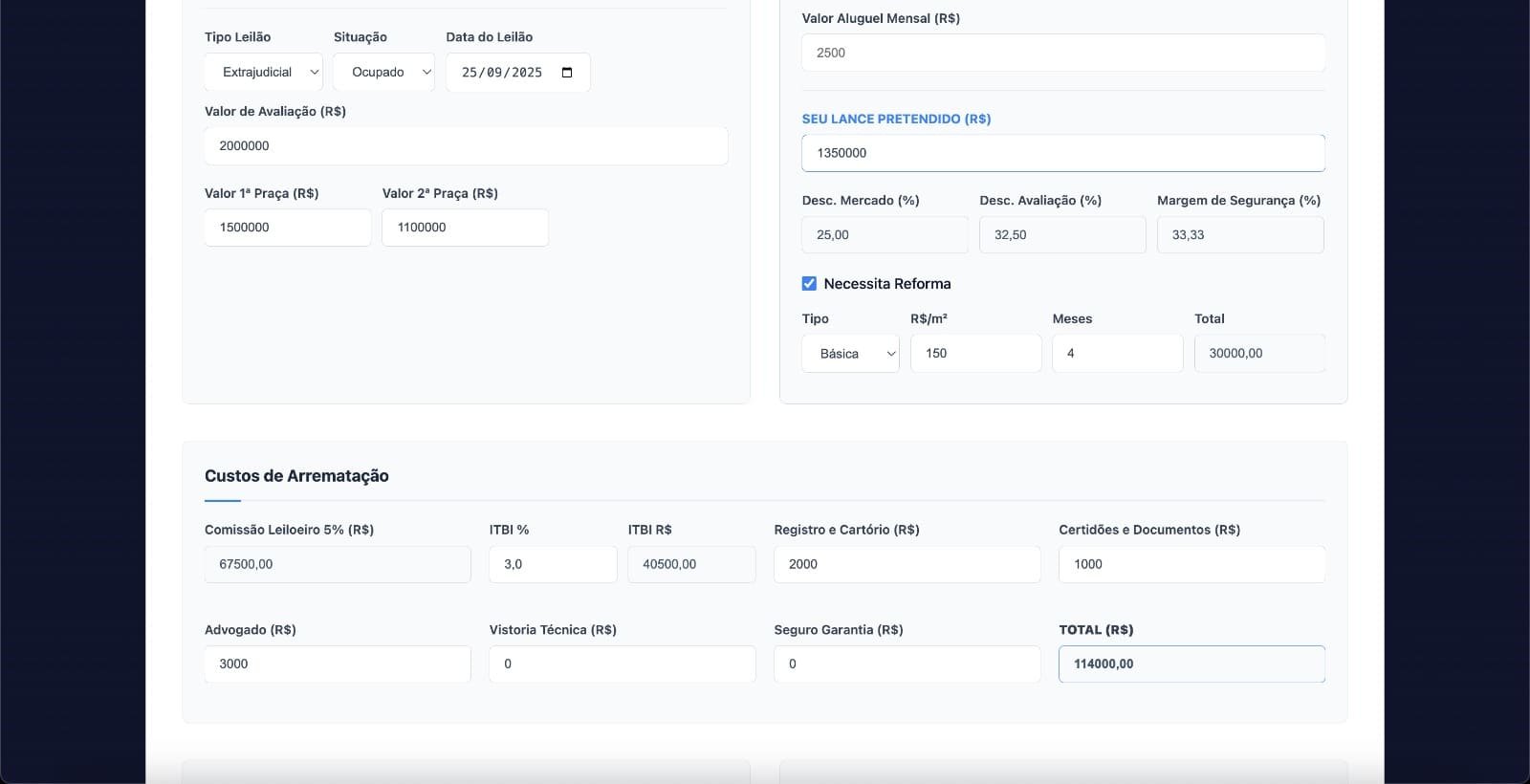Edit the ITBI % field

pyautogui.click(x=553, y=564)
